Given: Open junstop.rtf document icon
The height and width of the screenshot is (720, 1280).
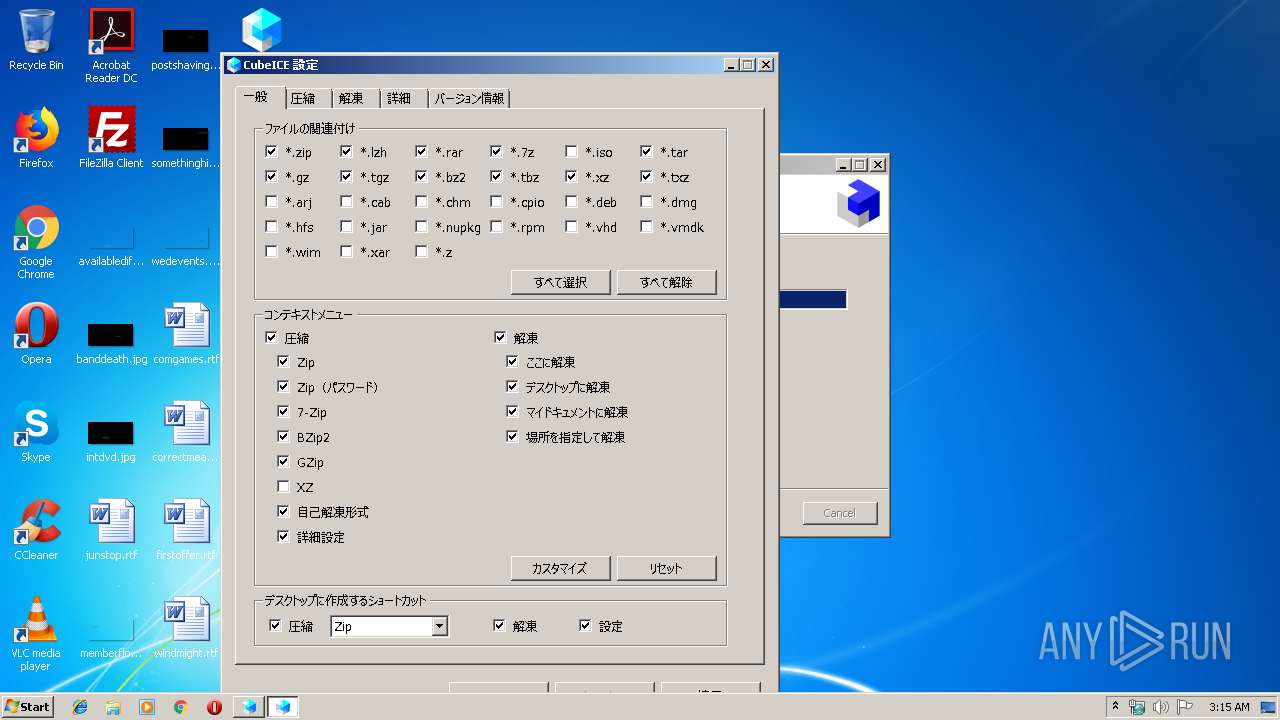Looking at the screenshot, I should [111, 530].
